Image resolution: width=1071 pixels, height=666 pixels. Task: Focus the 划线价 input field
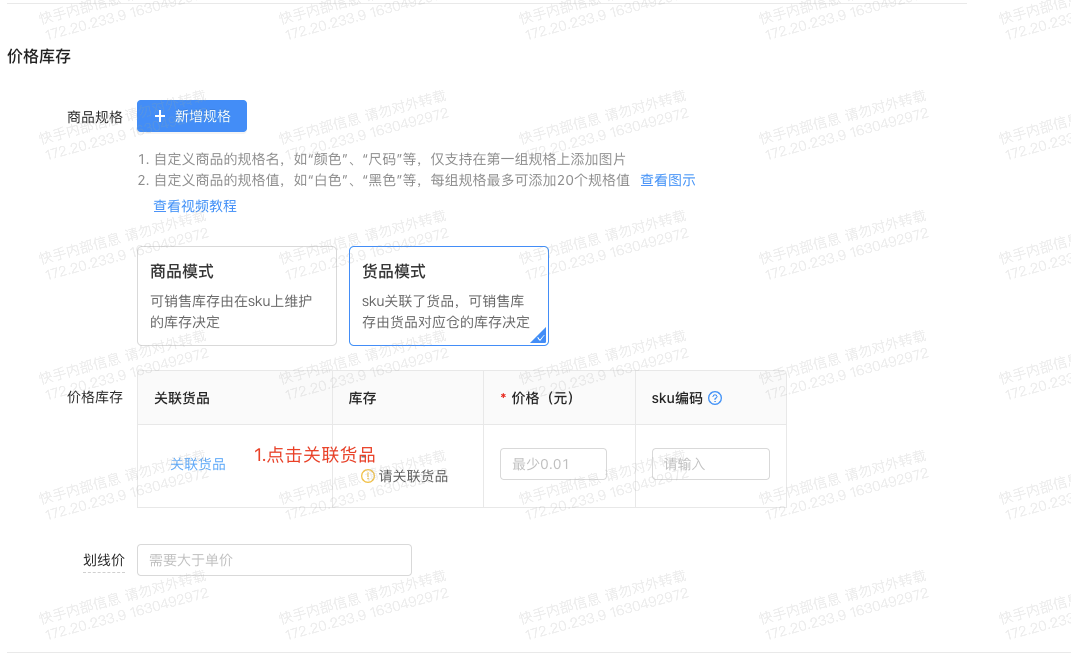pyautogui.click(x=275, y=560)
